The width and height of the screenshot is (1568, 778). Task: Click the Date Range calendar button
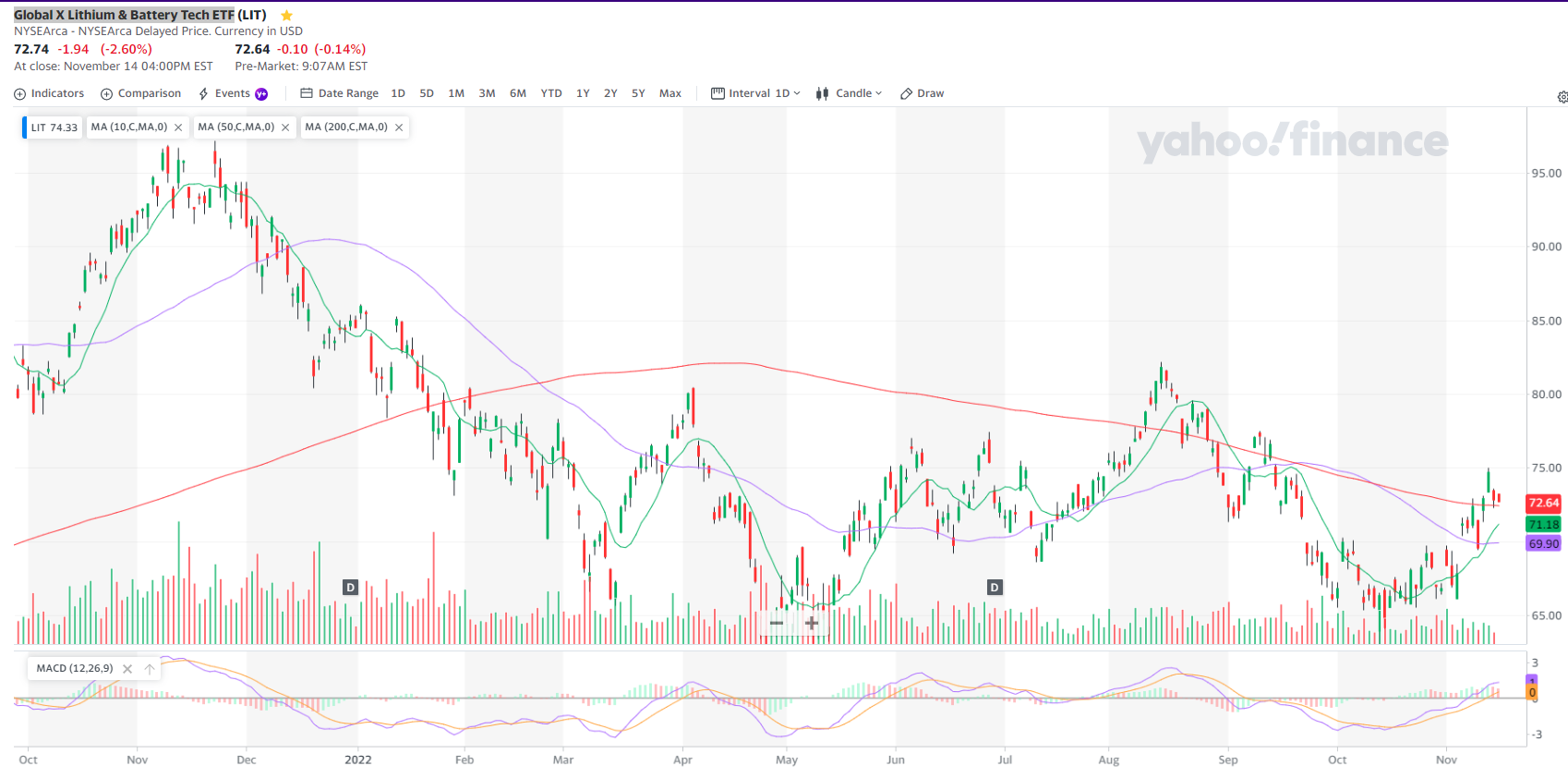tap(339, 93)
